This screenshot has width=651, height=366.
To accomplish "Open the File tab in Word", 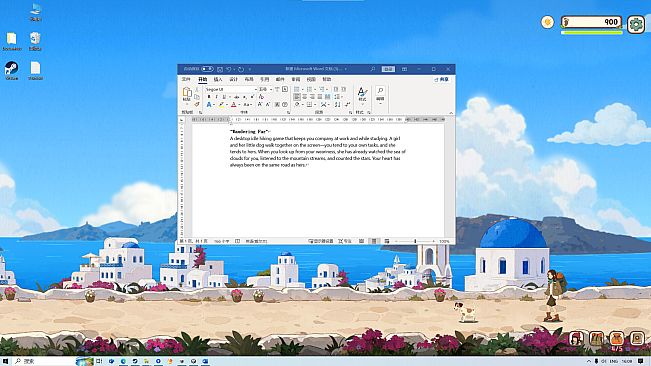I will 186,79.
